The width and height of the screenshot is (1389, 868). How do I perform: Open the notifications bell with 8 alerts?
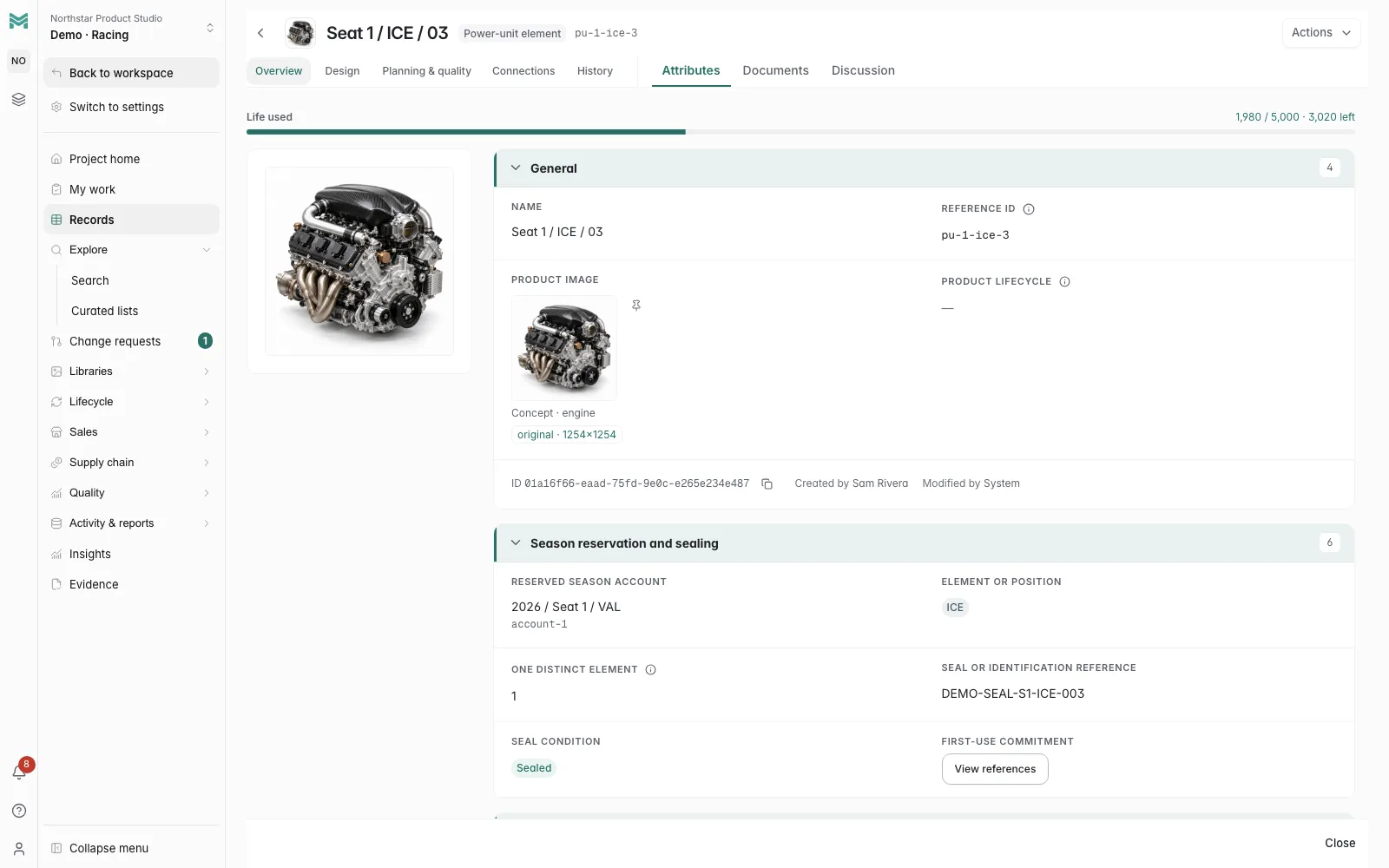(19, 772)
